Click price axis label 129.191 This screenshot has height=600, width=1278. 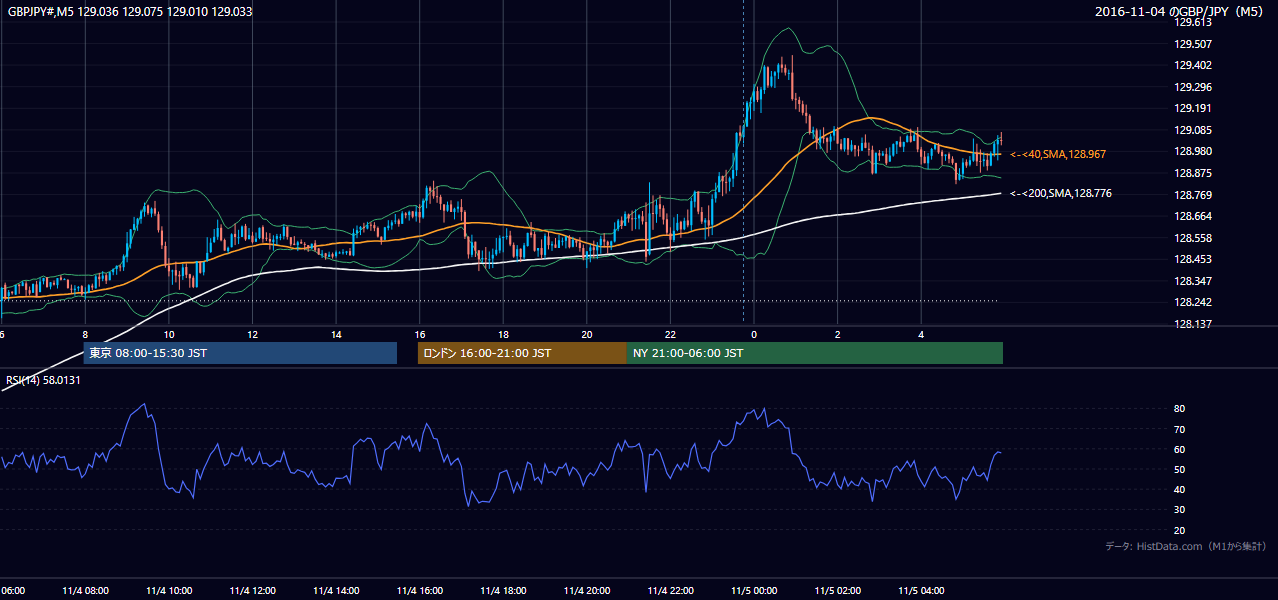point(1193,108)
